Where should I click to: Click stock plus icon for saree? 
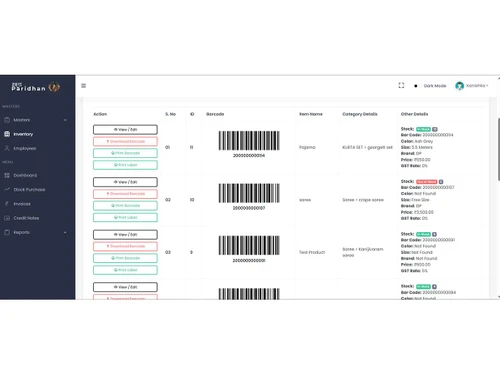(441, 182)
